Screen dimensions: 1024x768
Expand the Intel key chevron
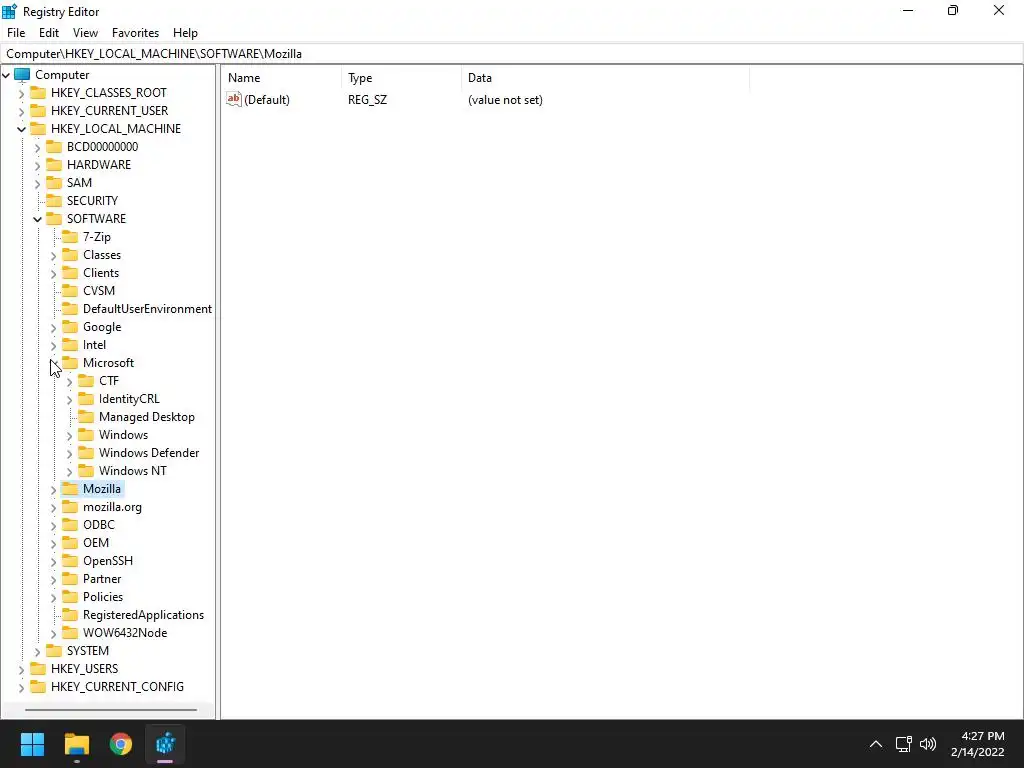(x=54, y=345)
